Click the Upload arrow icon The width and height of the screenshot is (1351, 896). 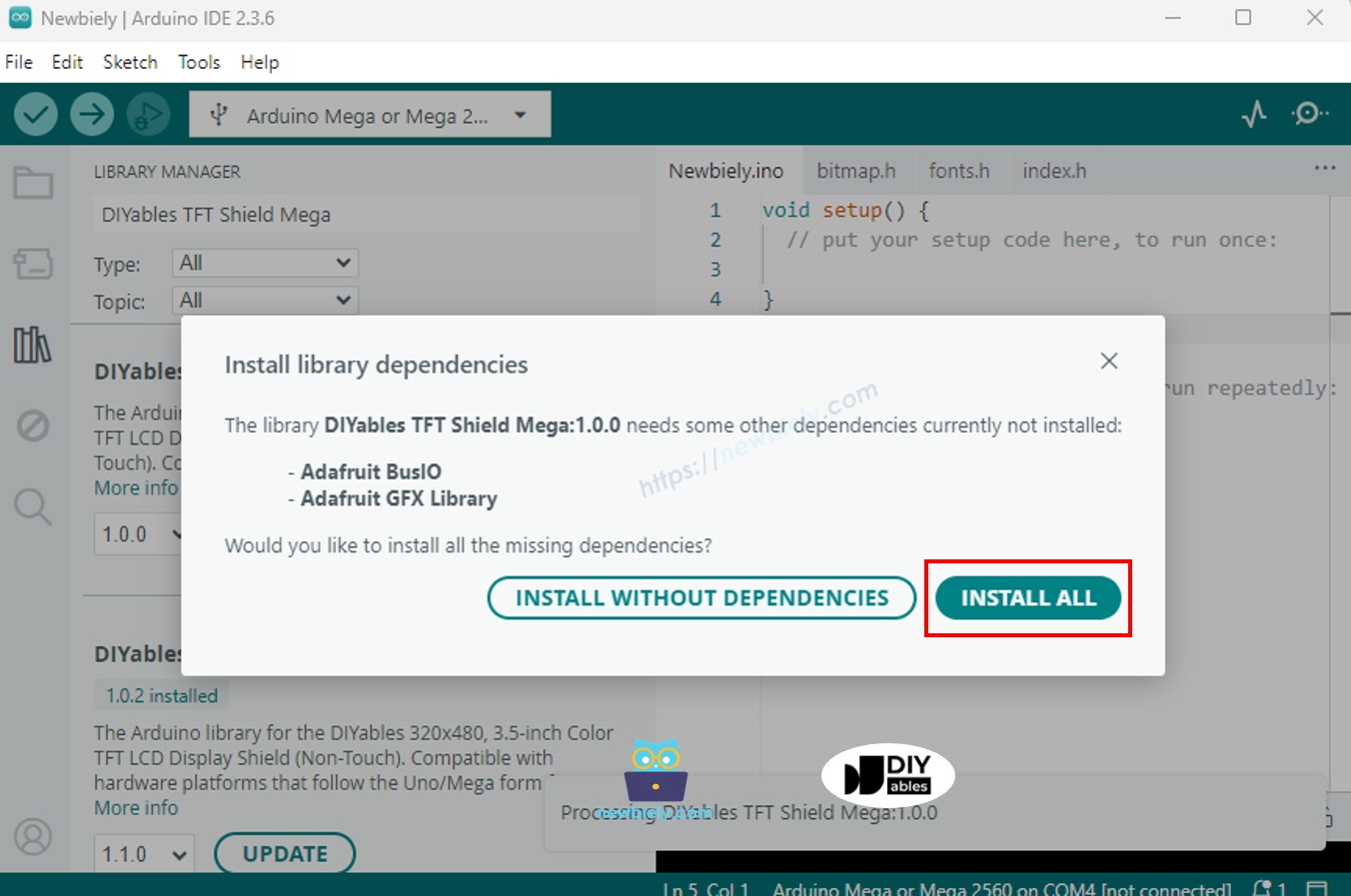(91, 113)
